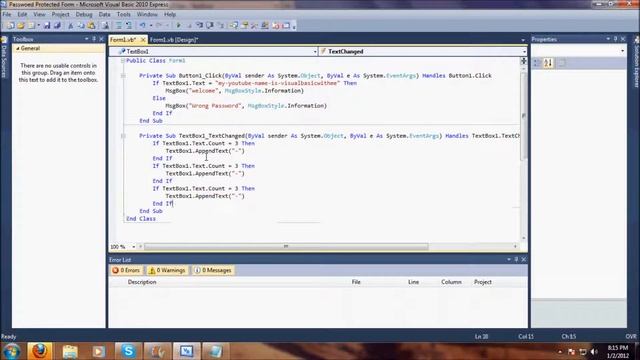The width and height of the screenshot is (640, 360).
Task: Click the scroll-down arrow of the editor
Action: pyautogui.click(x=524, y=238)
